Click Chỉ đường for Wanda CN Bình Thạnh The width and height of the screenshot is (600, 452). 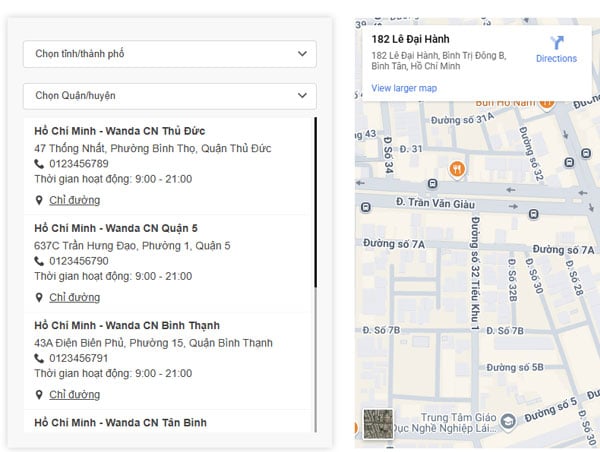(x=75, y=395)
